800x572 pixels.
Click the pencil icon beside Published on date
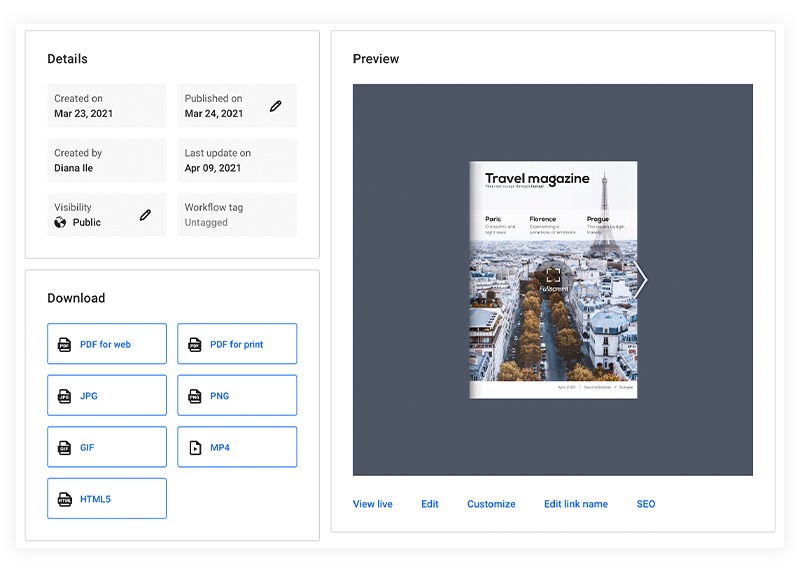[x=276, y=106]
